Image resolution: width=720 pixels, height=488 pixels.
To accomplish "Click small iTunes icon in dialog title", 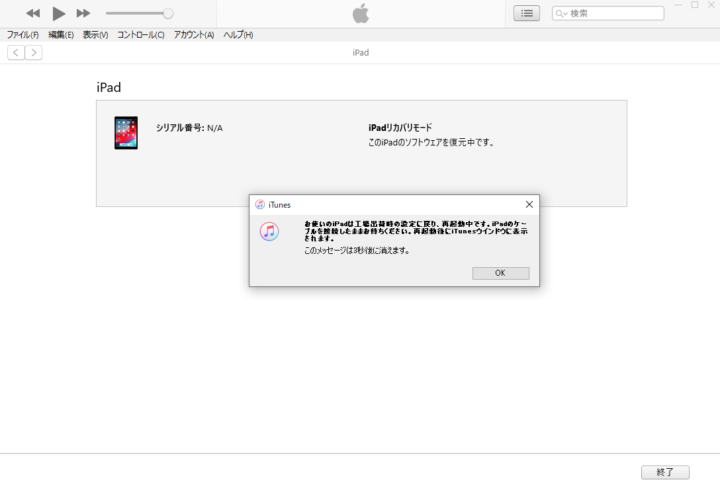I will (x=260, y=204).
